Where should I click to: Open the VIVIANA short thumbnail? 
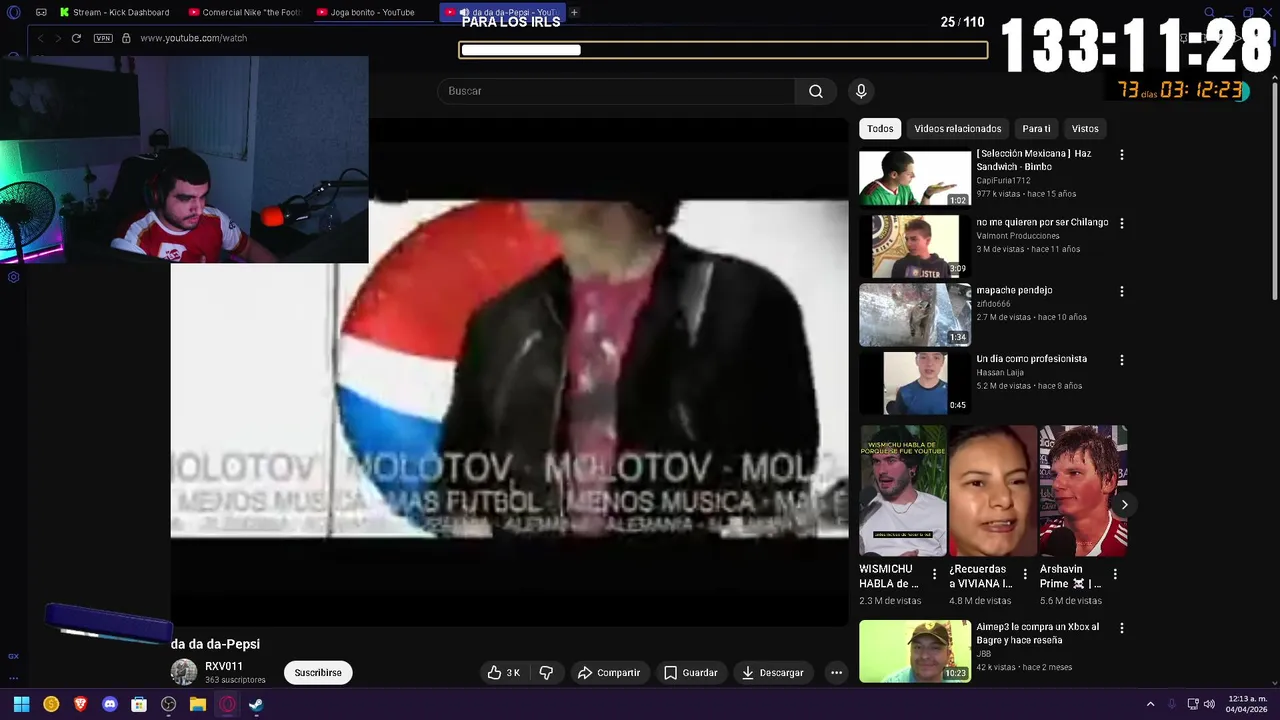(x=993, y=491)
